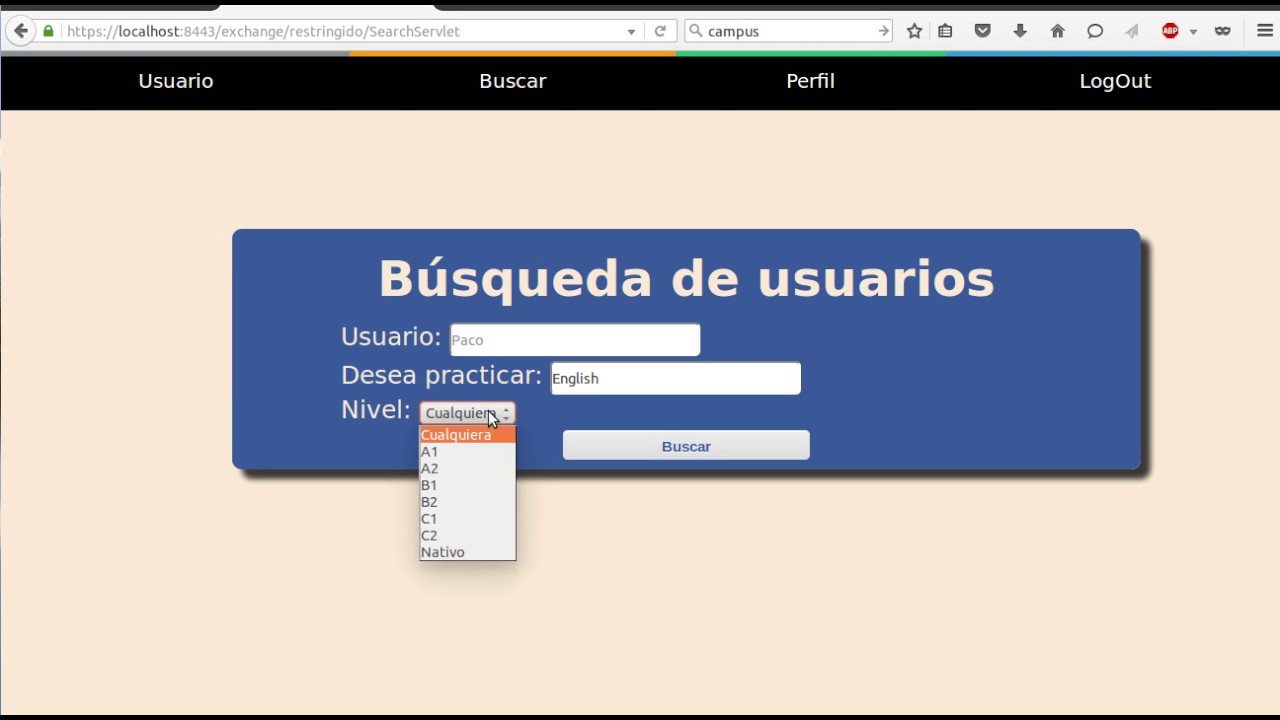
Task: Select A1 level option
Action: tap(467, 452)
